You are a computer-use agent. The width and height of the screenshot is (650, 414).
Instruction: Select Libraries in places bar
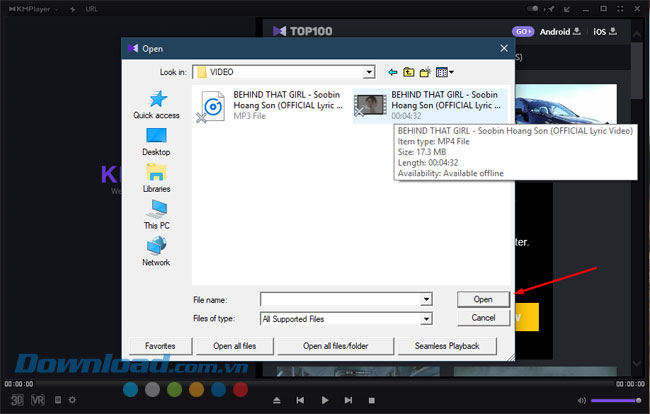(x=156, y=178)
